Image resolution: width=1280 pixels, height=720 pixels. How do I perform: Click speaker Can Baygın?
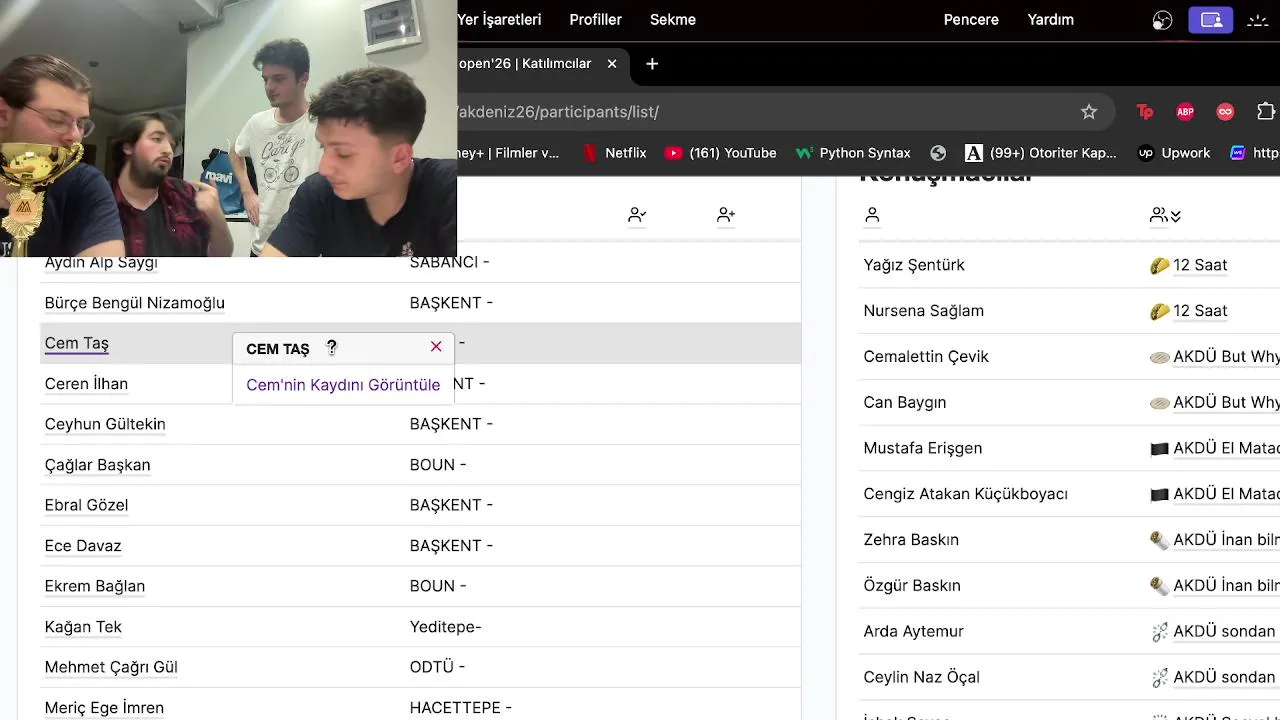point(904,402)
